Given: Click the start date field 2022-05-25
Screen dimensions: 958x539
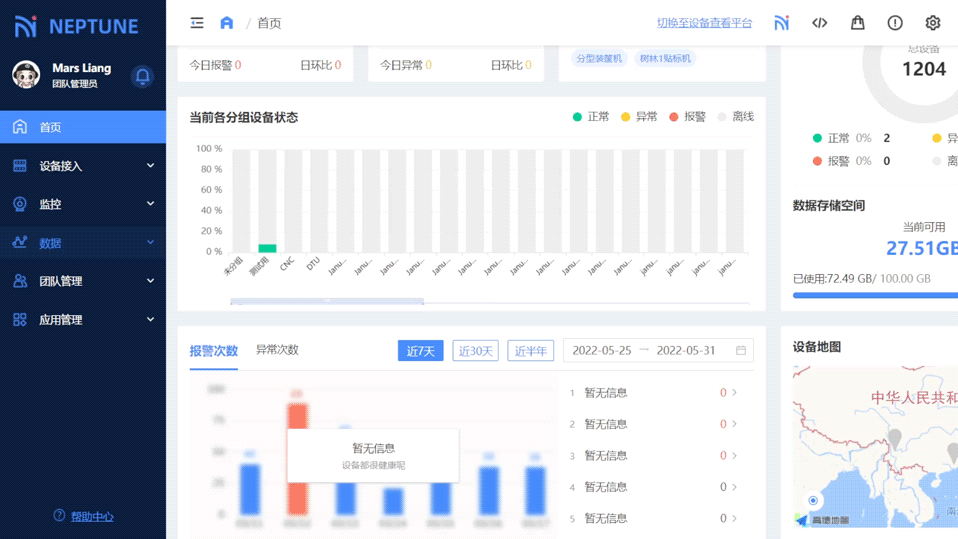Looking at the screenshot, I should [602, 351].
